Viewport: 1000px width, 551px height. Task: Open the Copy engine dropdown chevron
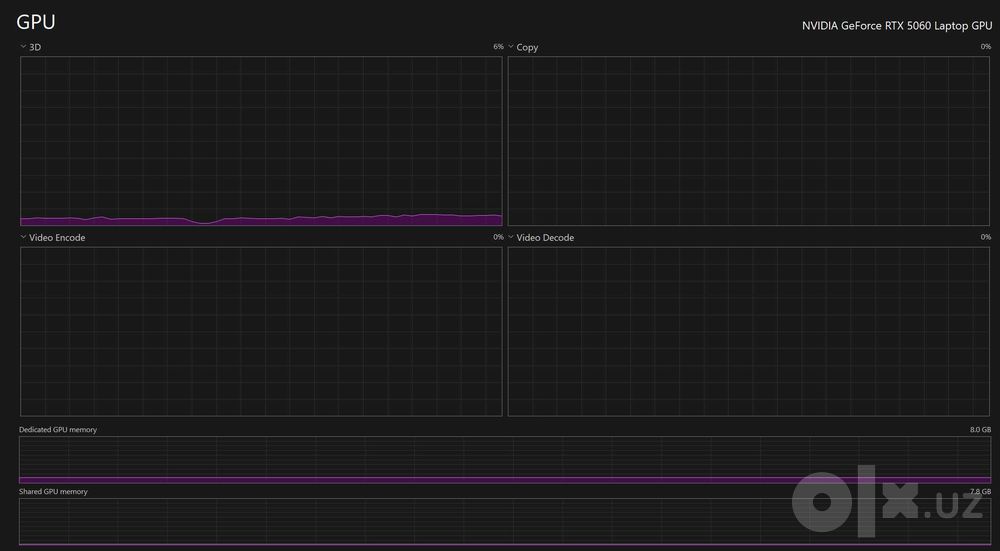(x=511, y=47)
